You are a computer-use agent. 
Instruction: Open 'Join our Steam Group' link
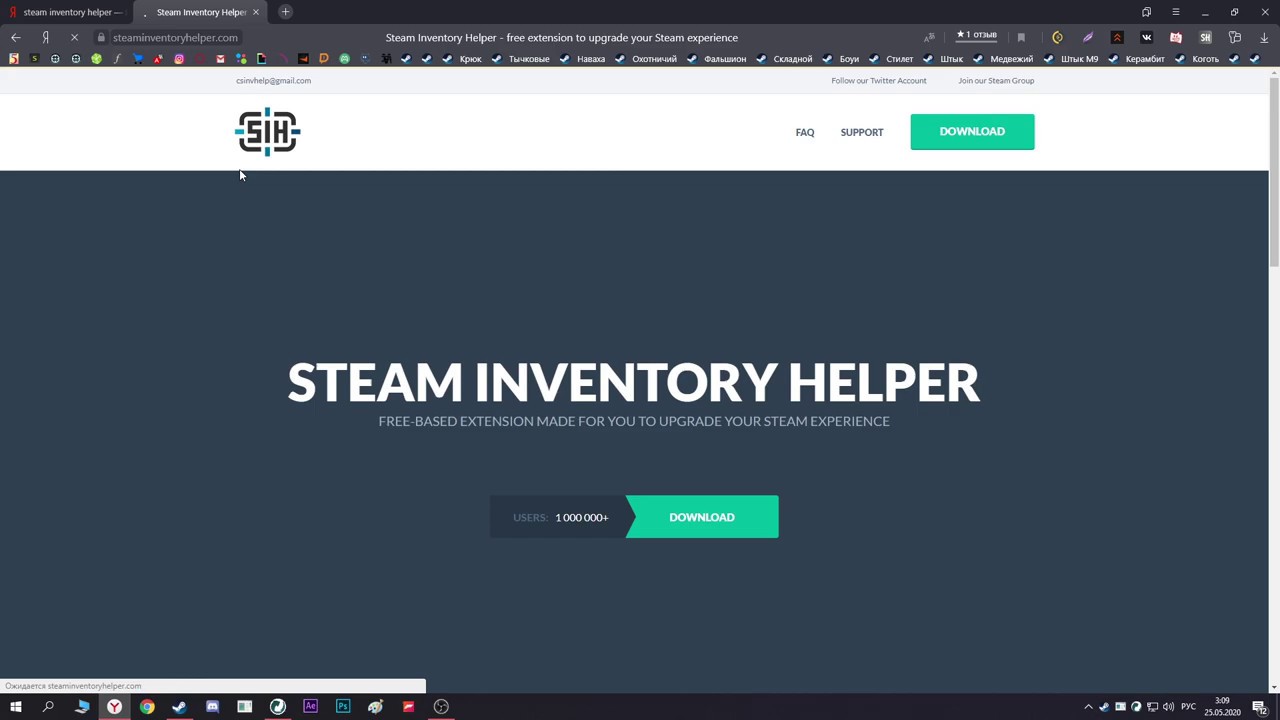pos(996,80)
